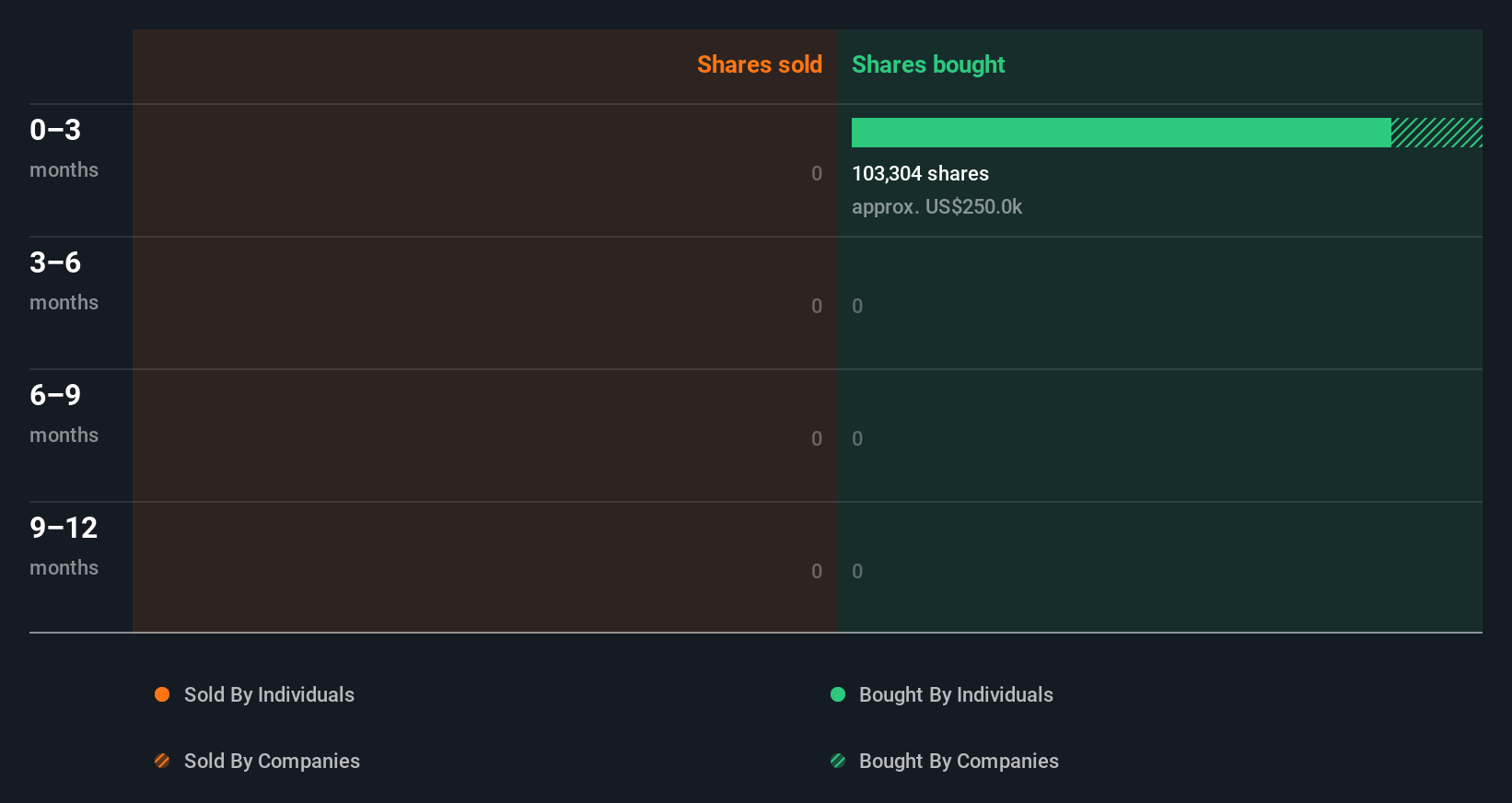This screenshot has width=1512, height=803.
Task: Click the green Bought By Individuals legend dot
Action: pyautogui.click(x=838, y=694)
